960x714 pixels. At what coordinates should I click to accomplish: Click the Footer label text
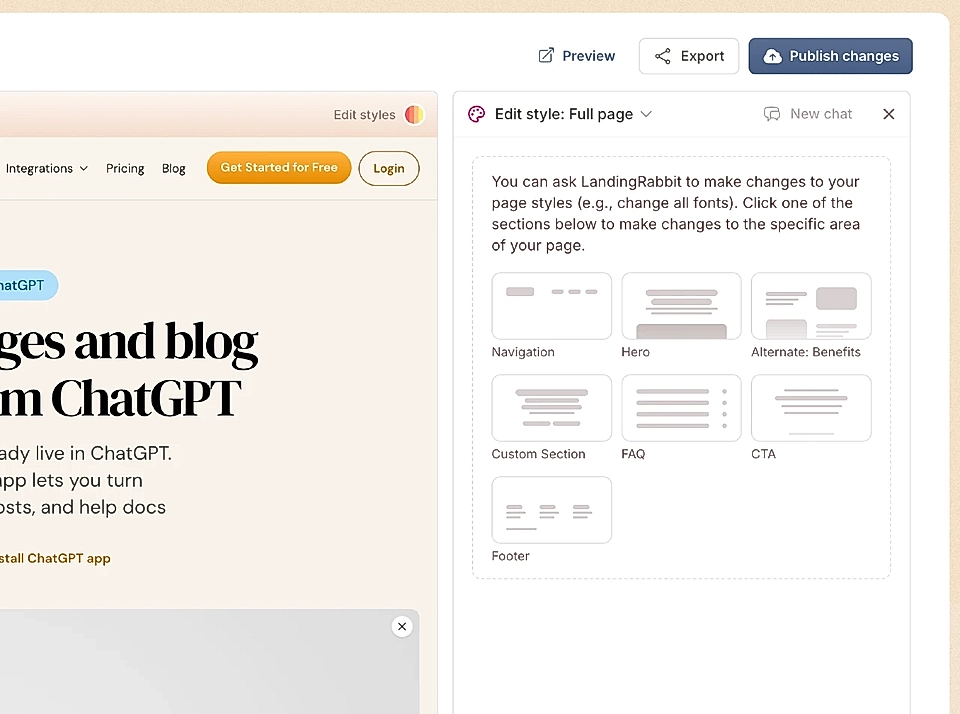511,556
